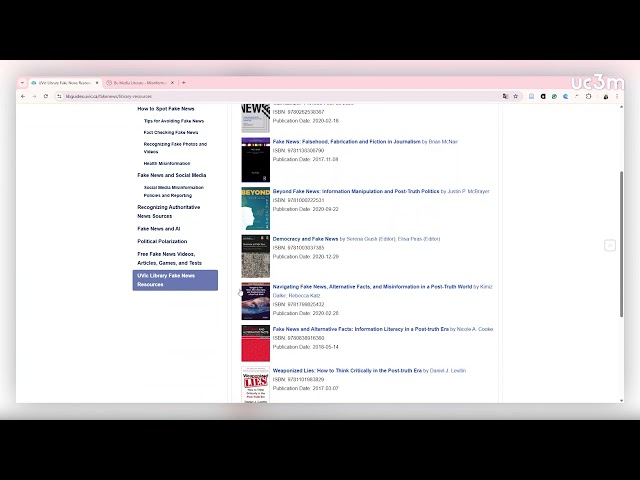The image size is (640, 480).
Task: Open Fake News and Social Media
Action: 171,175
